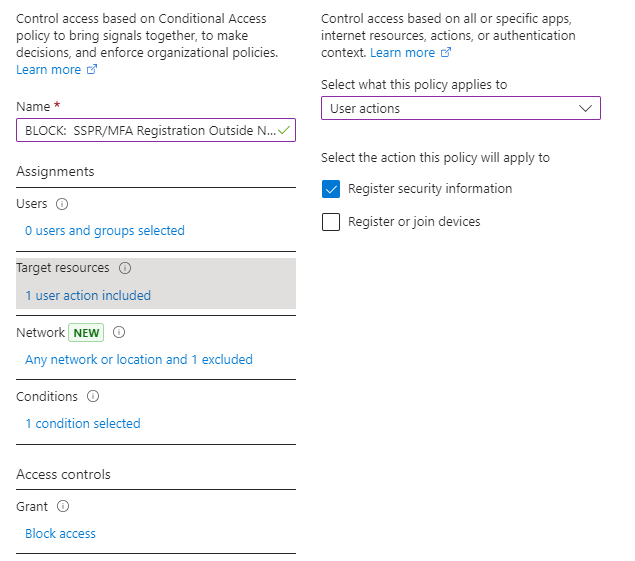Click external link icon beside right Learn more
The height and width of the screenshot is (561, 635).
click(x=446, y=53)
